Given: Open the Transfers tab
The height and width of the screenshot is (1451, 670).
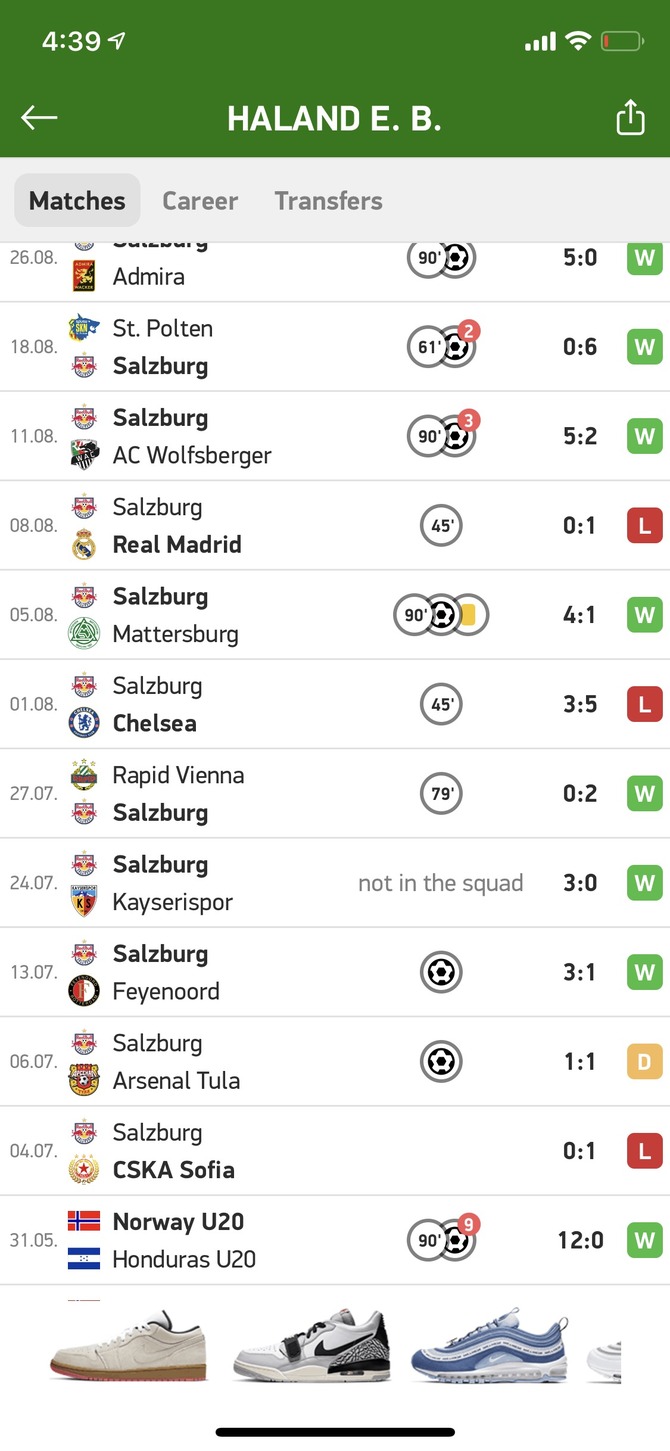Looking at the screenshot, I should tap(329, 201).
